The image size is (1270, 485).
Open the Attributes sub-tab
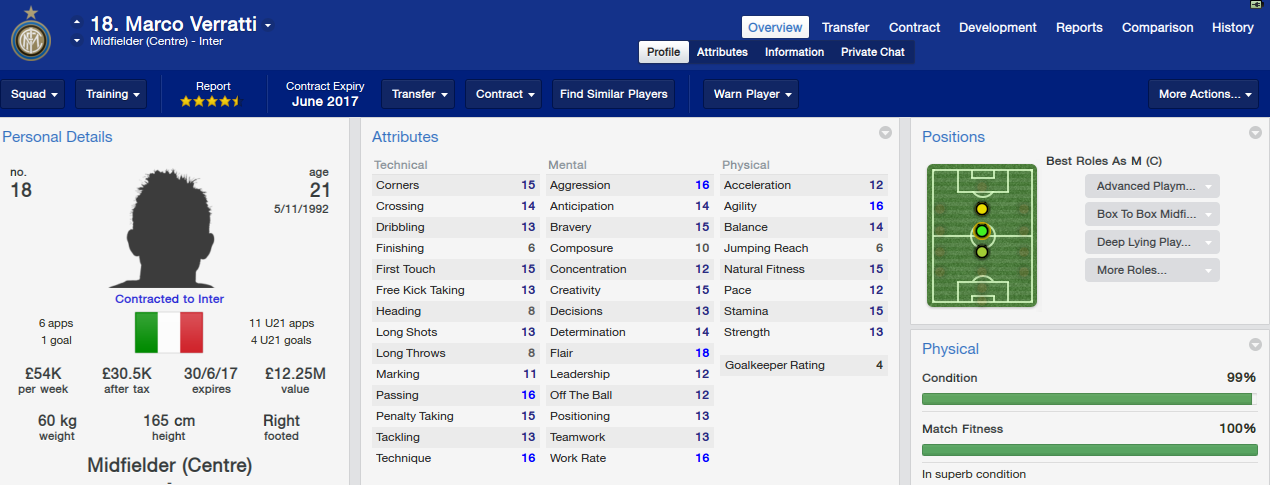[722, 52]
